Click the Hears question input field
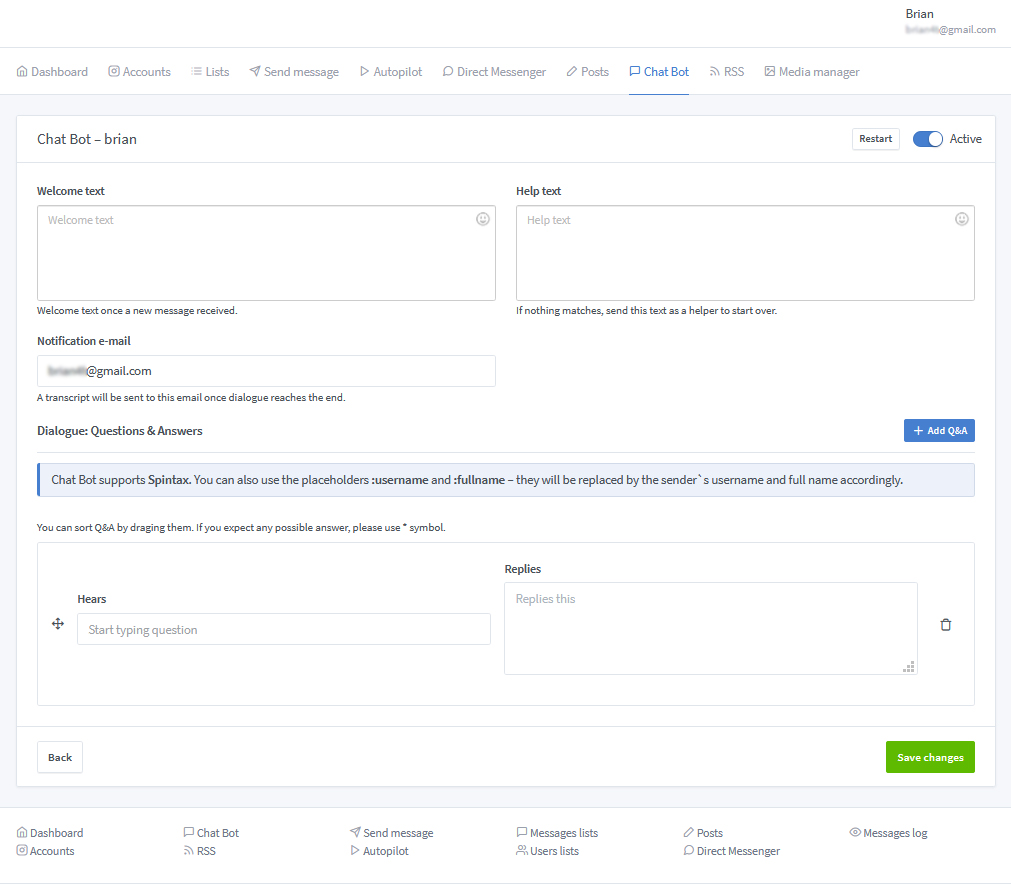The image size is (1011, 887). 284,629
